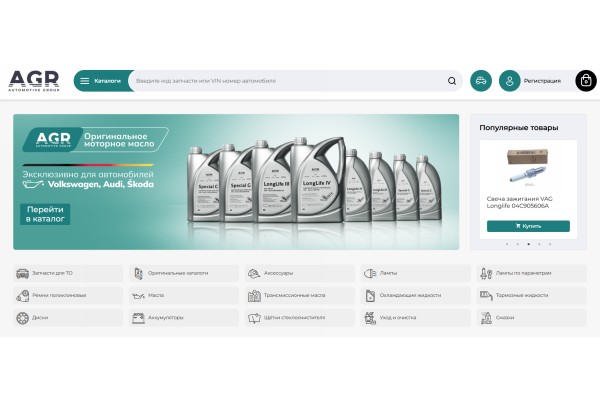
Task: Click the Перейти в каталог banner button
Action: [45, 214]
